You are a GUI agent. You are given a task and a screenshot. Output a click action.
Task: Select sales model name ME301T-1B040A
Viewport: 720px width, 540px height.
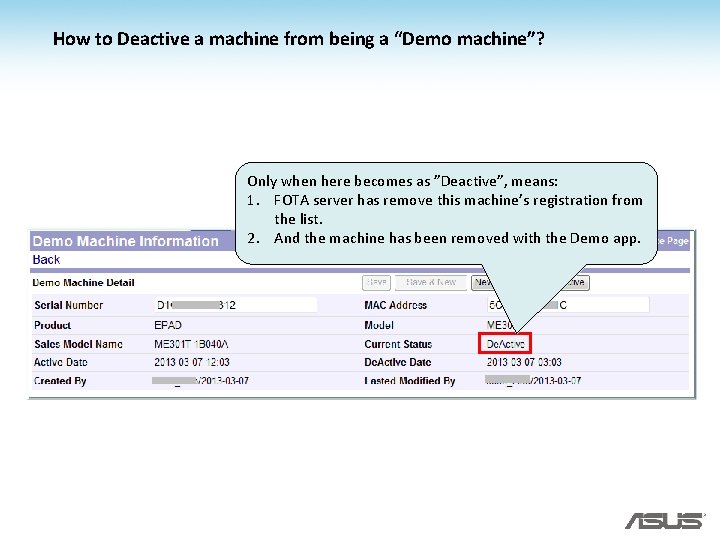click(191, 344)
